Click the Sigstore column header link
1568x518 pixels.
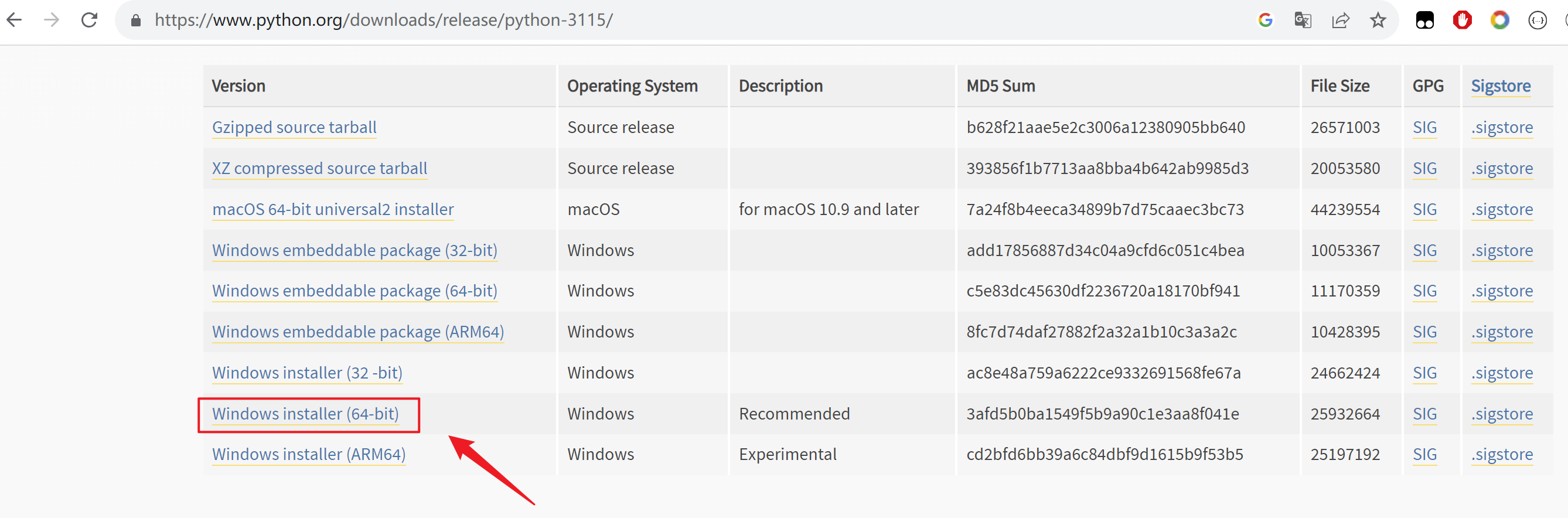pos(1501,86)
